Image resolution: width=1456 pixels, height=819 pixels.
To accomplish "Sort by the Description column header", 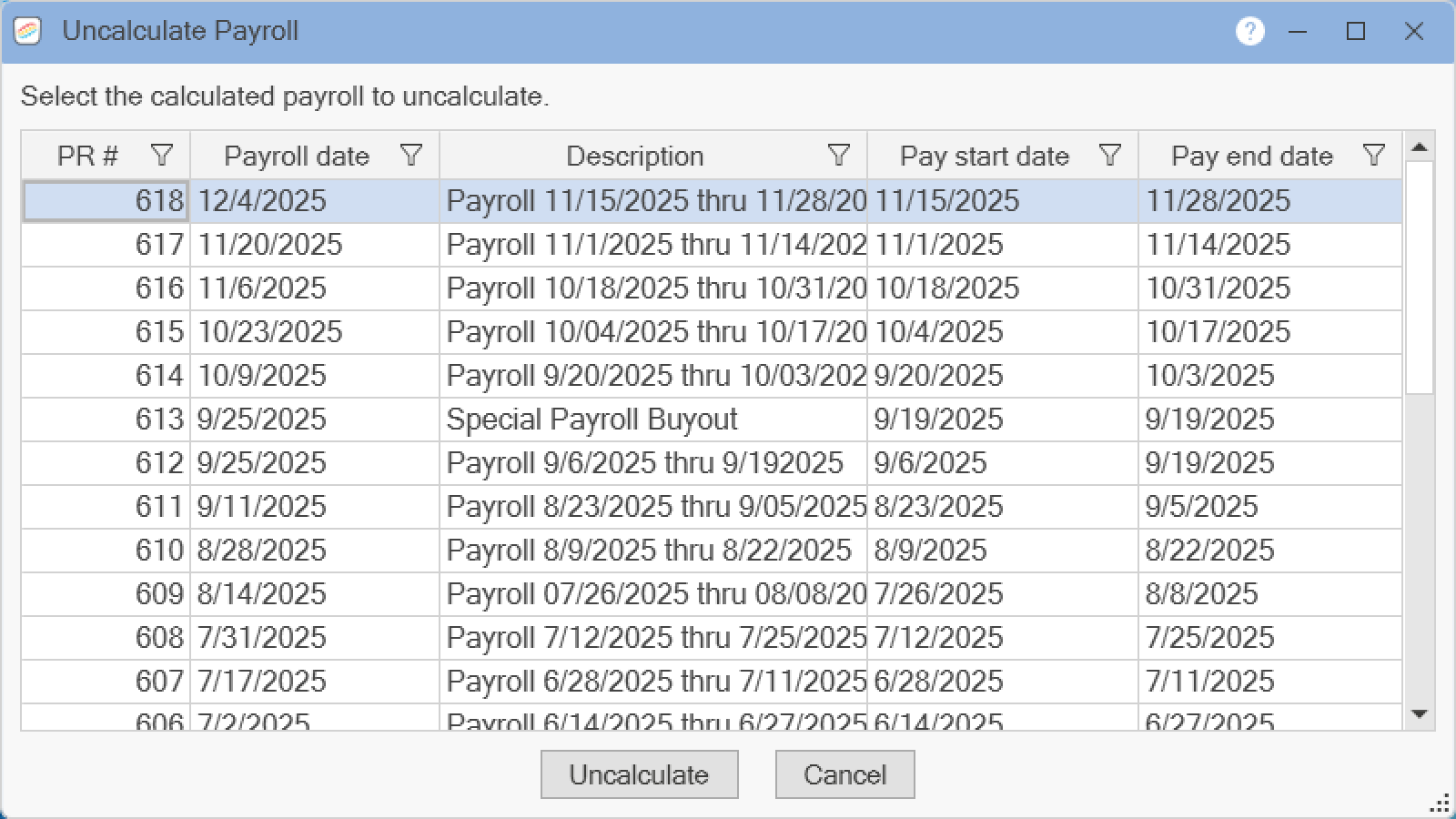I will (634, 157).
